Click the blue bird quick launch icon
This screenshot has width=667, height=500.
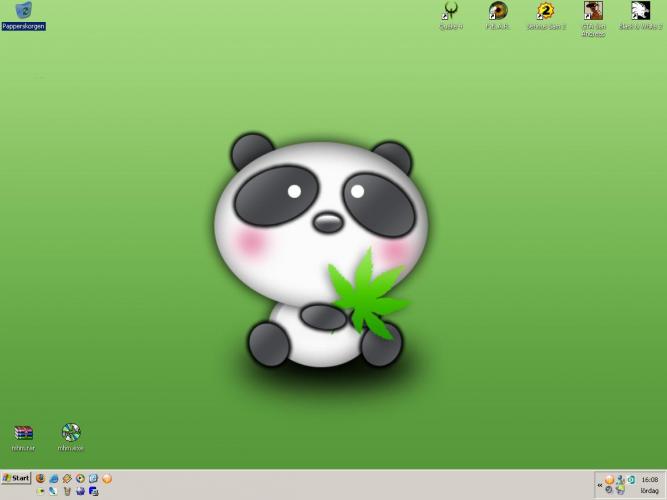click(54, 479)
